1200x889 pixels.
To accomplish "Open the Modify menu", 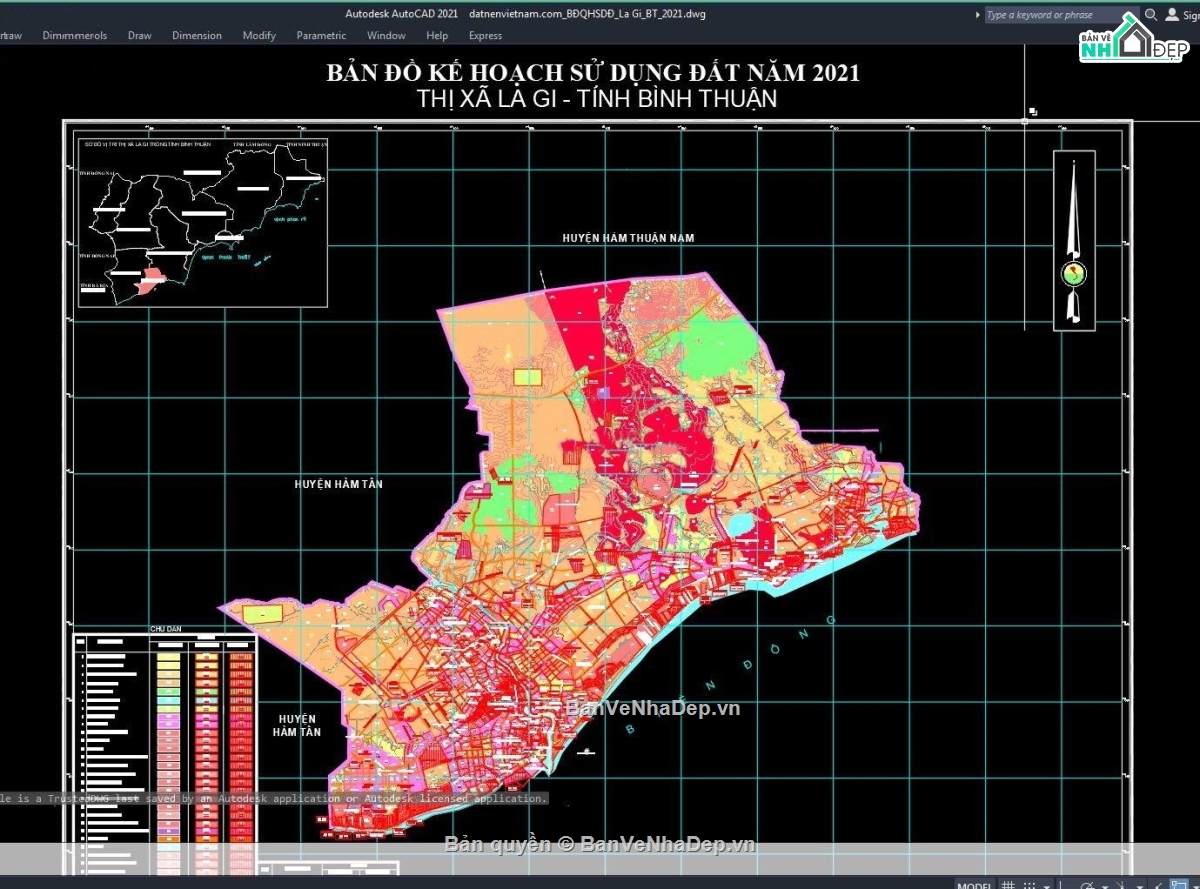I will coord(259,35).
